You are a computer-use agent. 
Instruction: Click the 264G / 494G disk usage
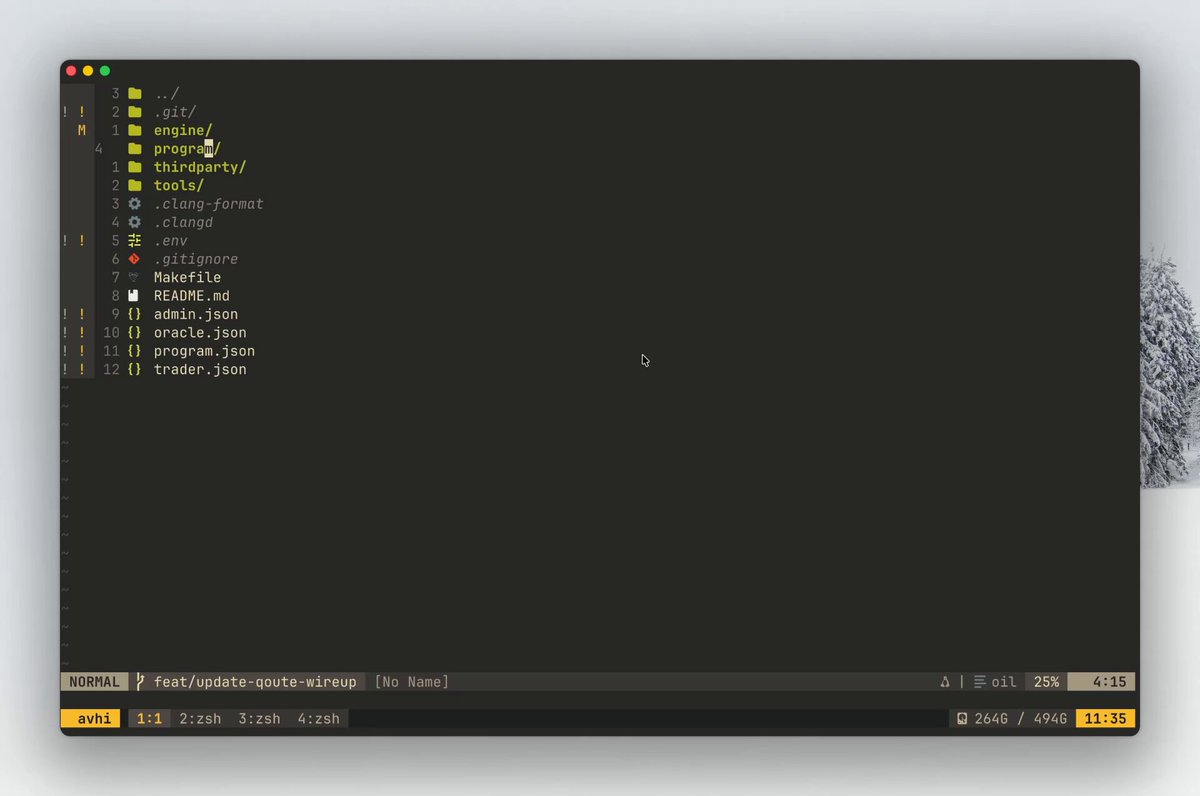click(x=1020, y=719)
